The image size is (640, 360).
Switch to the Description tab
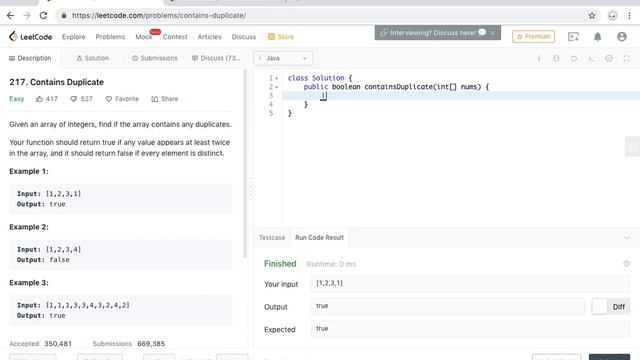click(30, 58)
